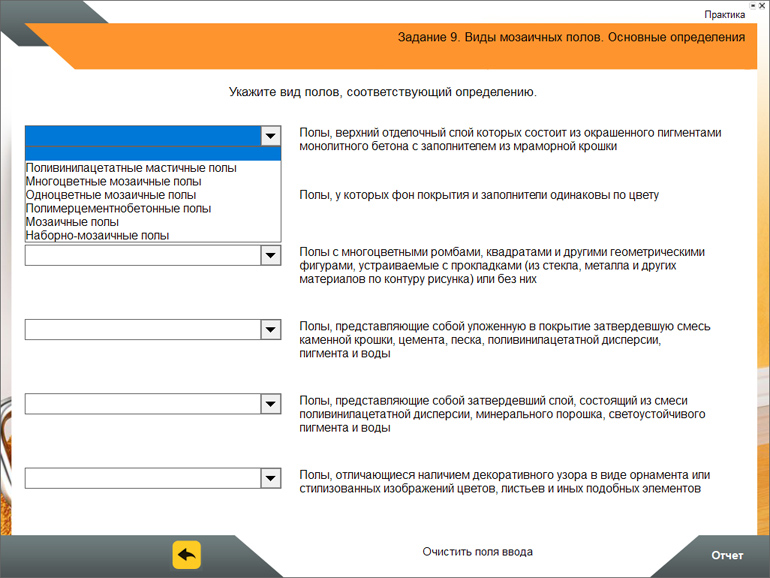Image resolution: width=770 pixels, height=578 pixels.
Task: Click combo box field for ornament floors definition
Action: 142,478
